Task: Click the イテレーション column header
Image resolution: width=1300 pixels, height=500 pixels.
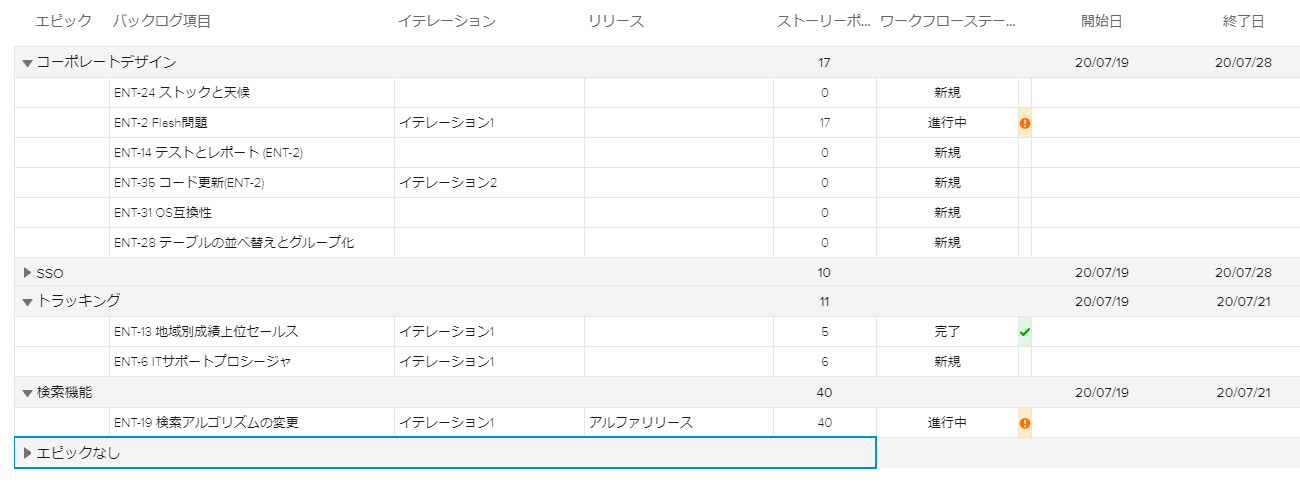Action: 446,21
